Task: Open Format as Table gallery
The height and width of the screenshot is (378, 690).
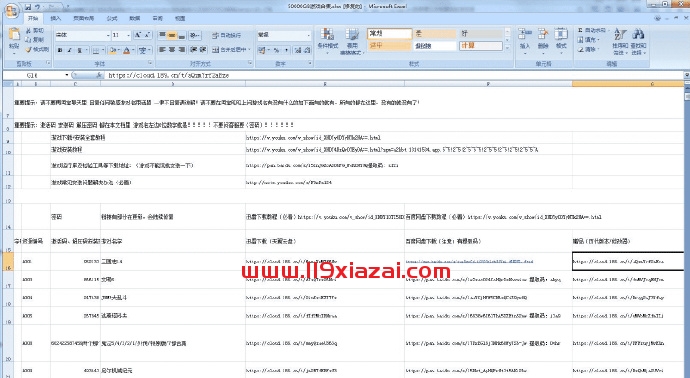Action: point(352,41)
